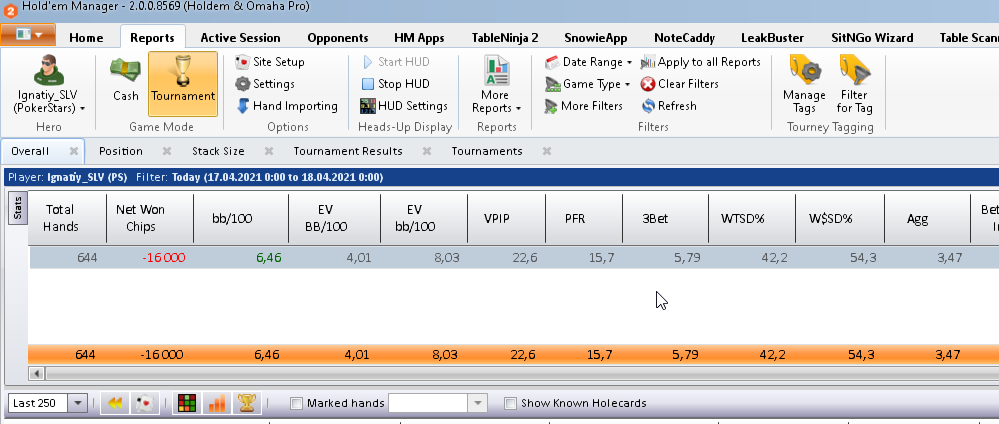Switch to Stack Size report tab
This screenshot has height=424, width=999.
click(218, 151)
